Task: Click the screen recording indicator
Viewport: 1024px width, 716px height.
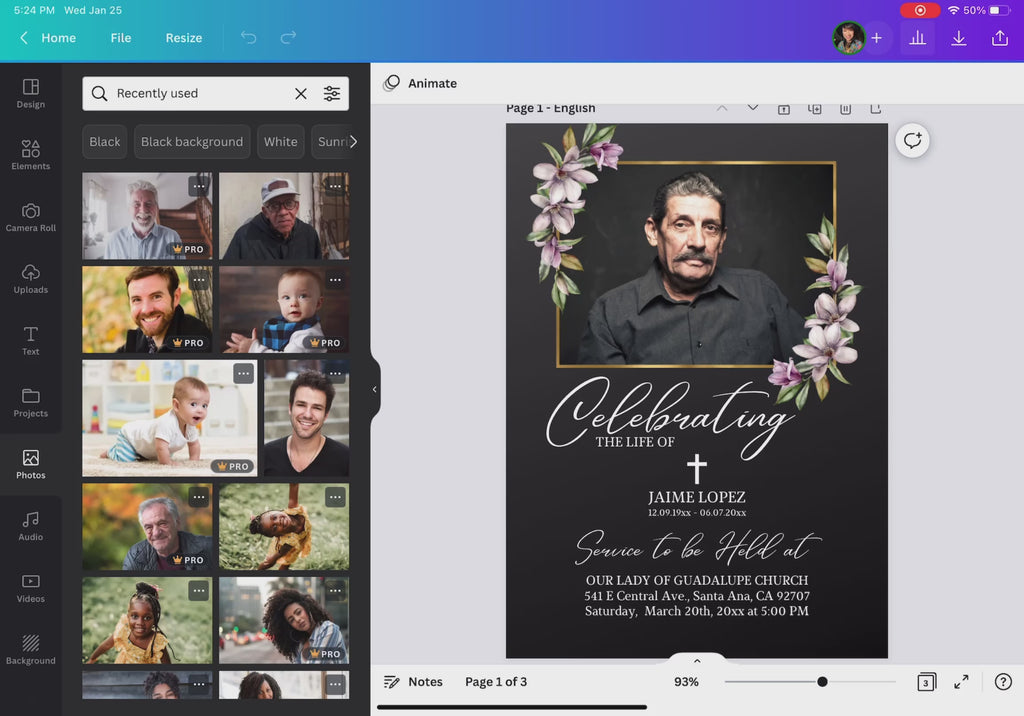Action: click(920, 10)
